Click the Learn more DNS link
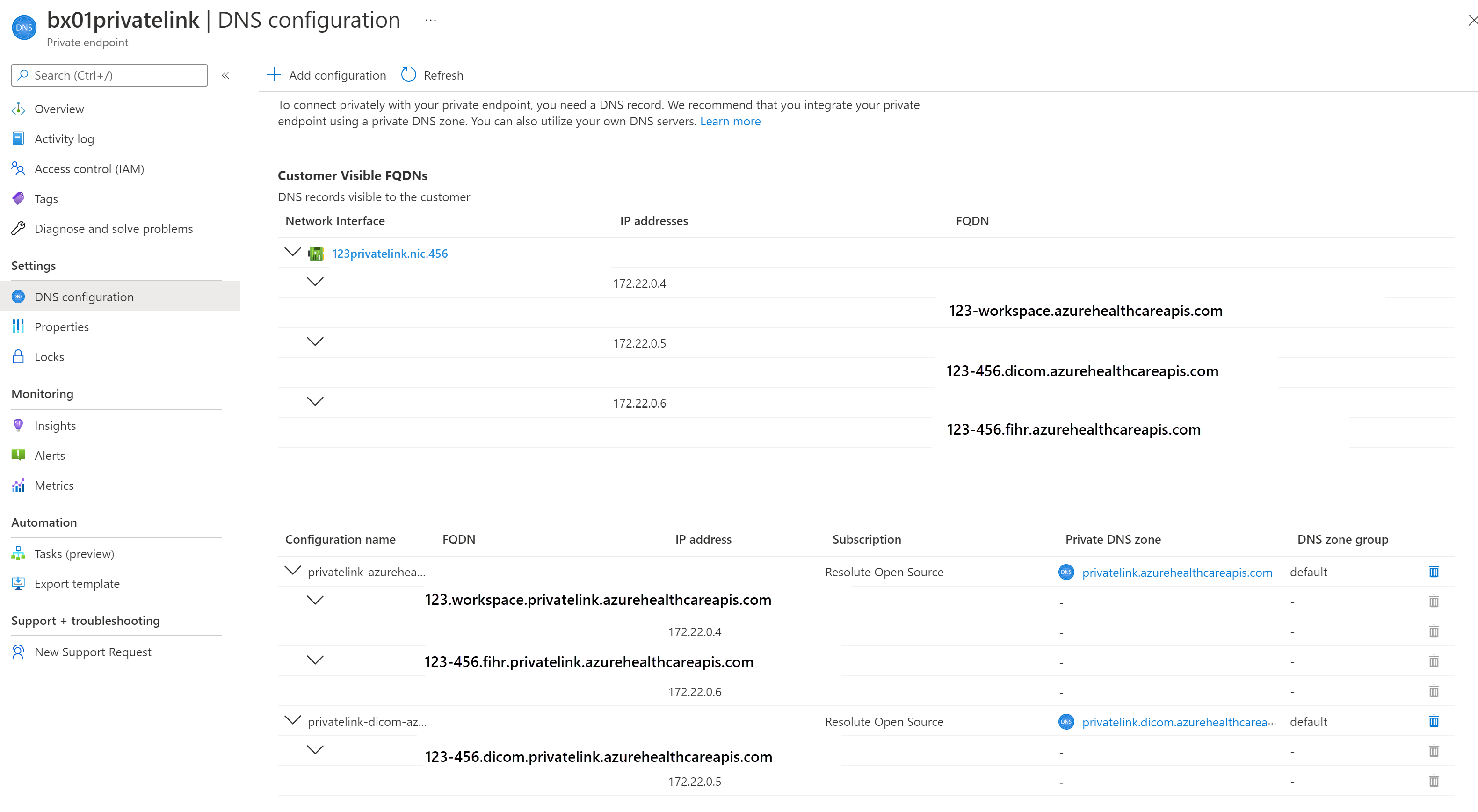Viewport: 1478px width, 812px height. [x=730, y=121]
